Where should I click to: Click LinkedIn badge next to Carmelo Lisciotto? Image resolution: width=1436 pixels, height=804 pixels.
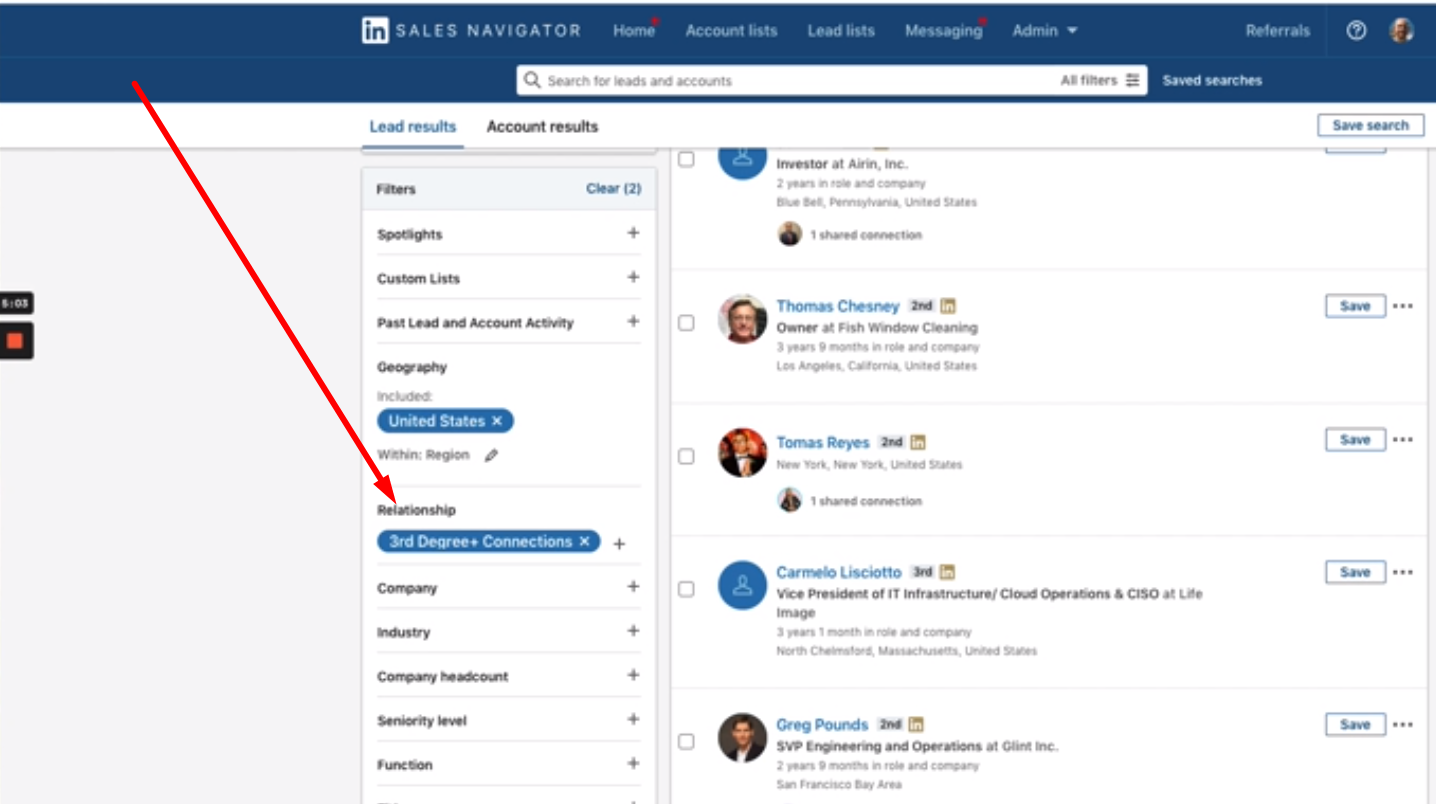pyautogui.click(x=947, y=572)
